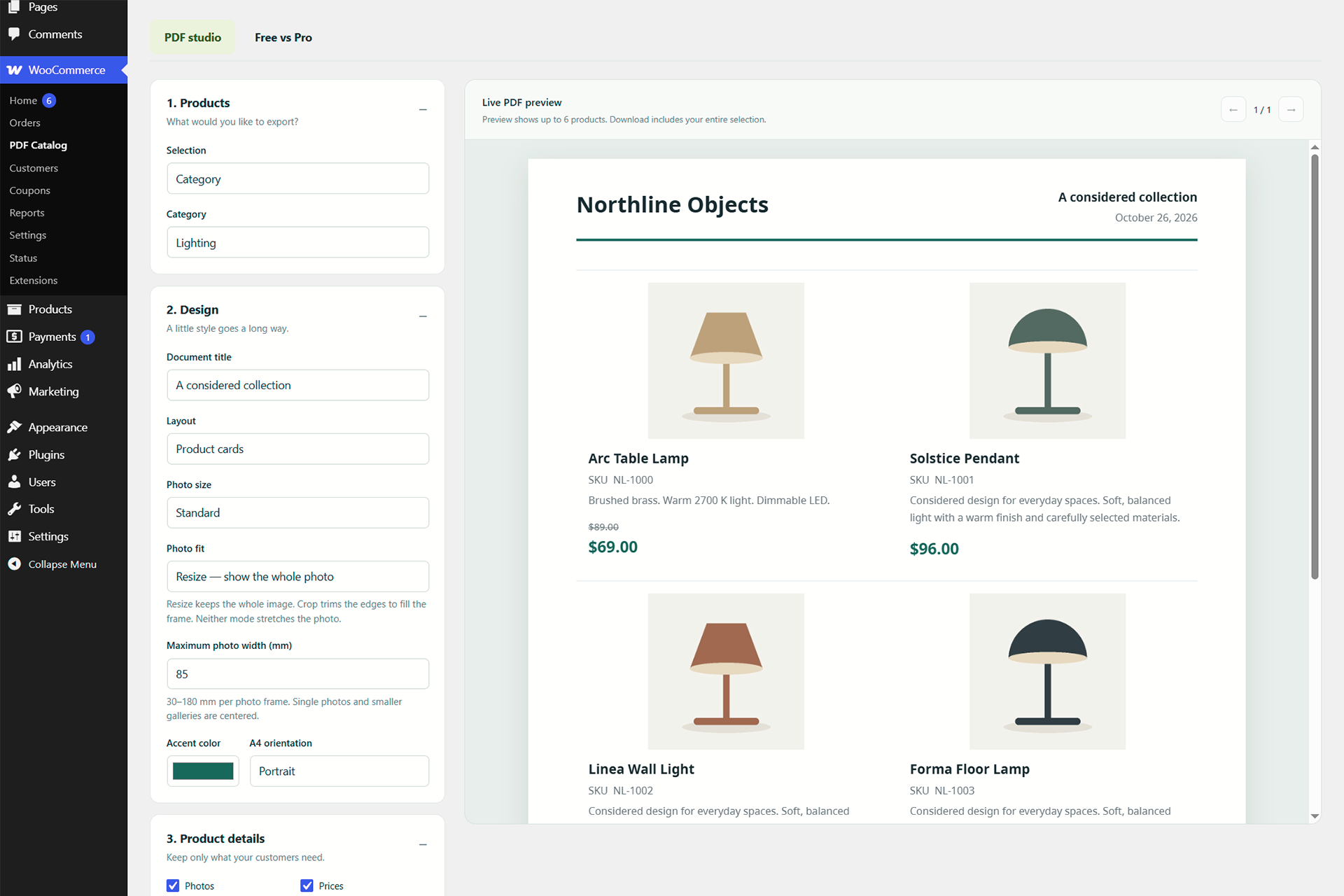This screenshot has height=896, width=1344.
Task: Click the 1 / 1 page indicator
Action: click(1262, 110)
